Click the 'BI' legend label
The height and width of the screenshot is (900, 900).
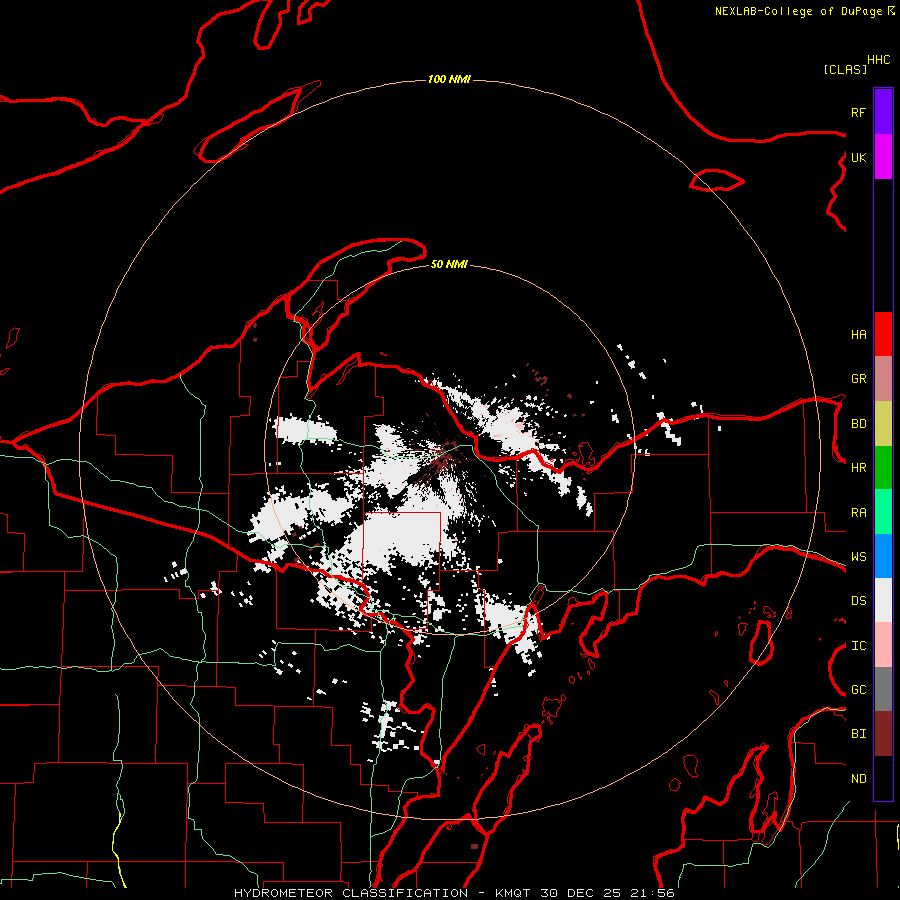[x=858, y=734]
